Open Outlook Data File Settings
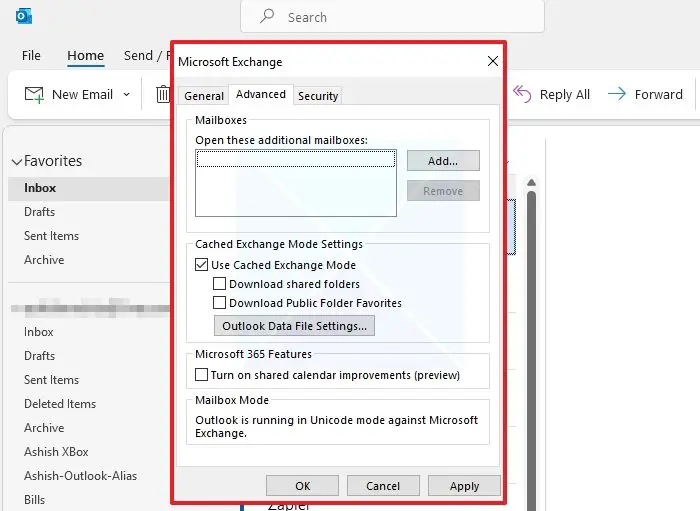 294,326
